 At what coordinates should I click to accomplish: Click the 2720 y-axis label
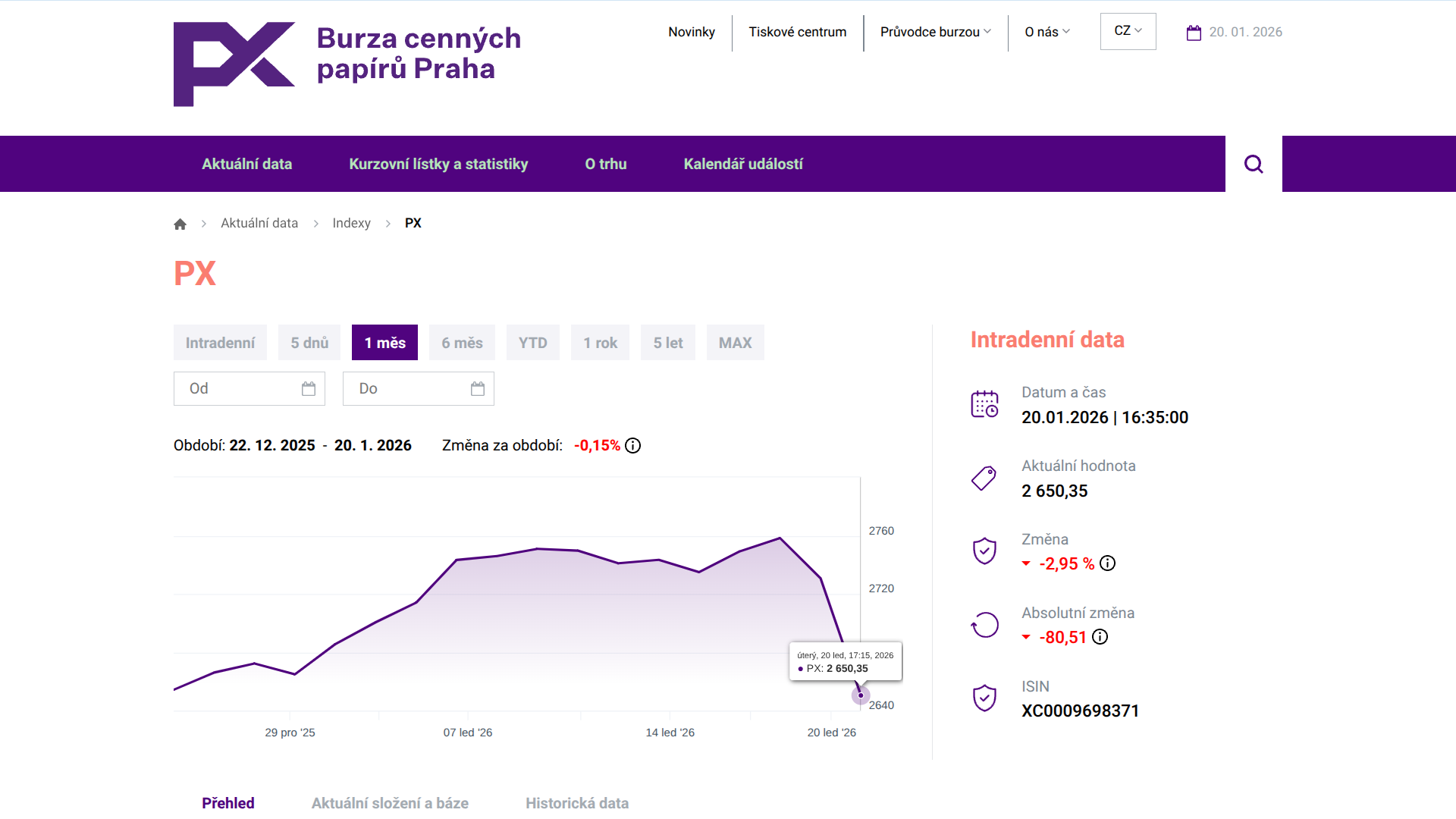[x=881, y=588]
